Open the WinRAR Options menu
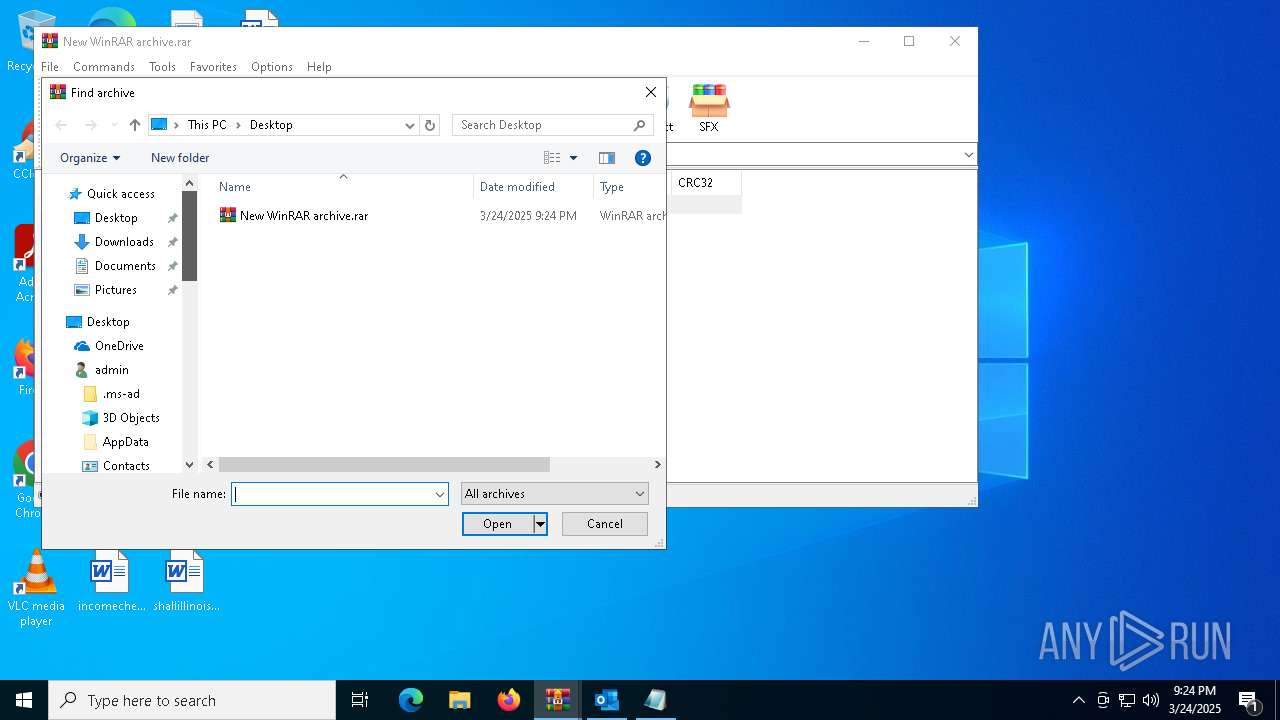The height and width of the screenshot is (720, 1280). coord(272,67)
